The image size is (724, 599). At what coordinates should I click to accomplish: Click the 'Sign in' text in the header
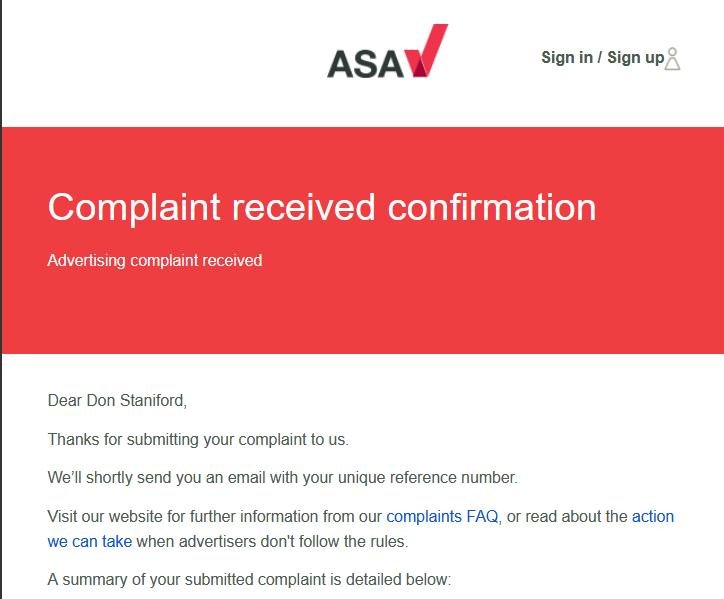click(x=566, y=57)
